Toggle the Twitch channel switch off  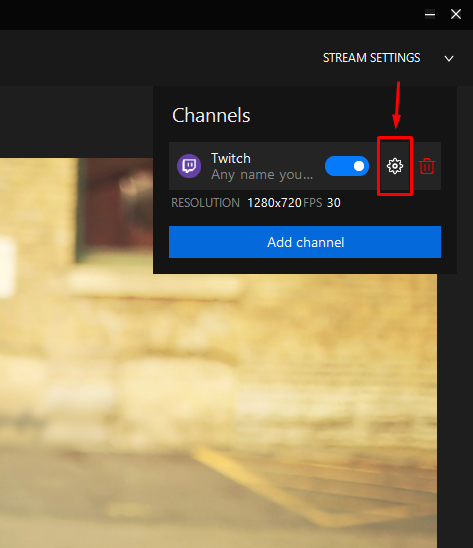[347, 166]
